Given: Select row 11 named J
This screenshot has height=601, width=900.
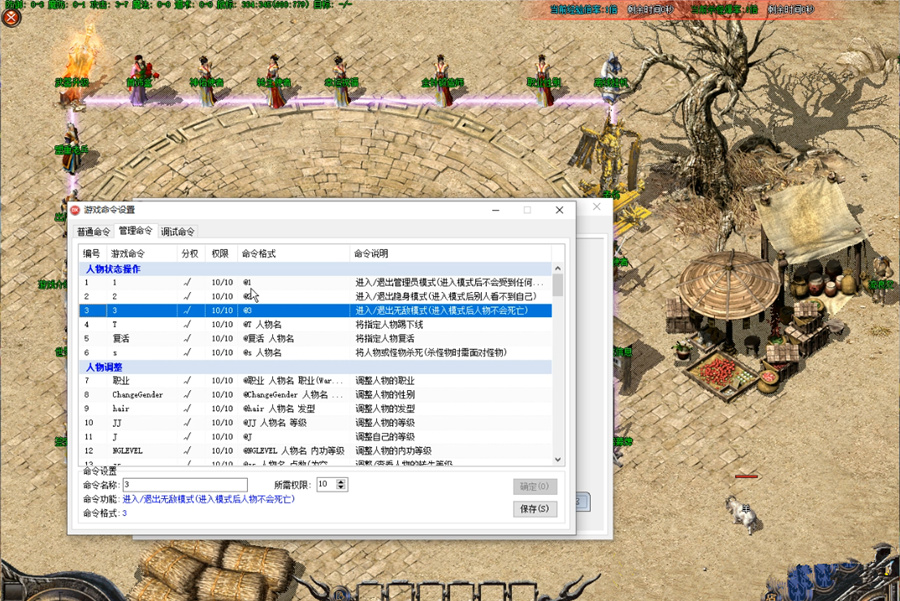Looking at the screenshot, I should 315,437.
